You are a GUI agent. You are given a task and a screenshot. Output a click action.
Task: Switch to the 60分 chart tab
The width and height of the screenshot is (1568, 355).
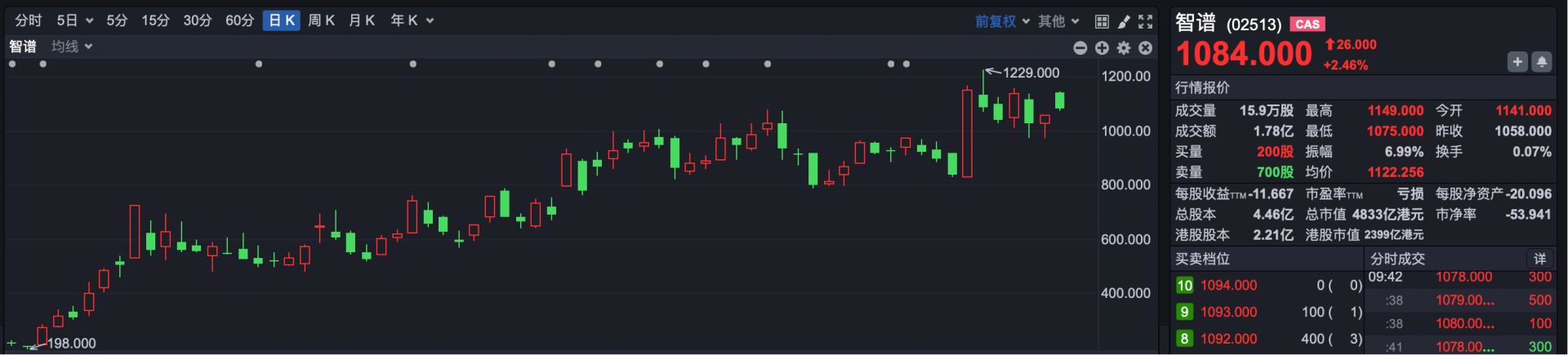tap(239, 20)
